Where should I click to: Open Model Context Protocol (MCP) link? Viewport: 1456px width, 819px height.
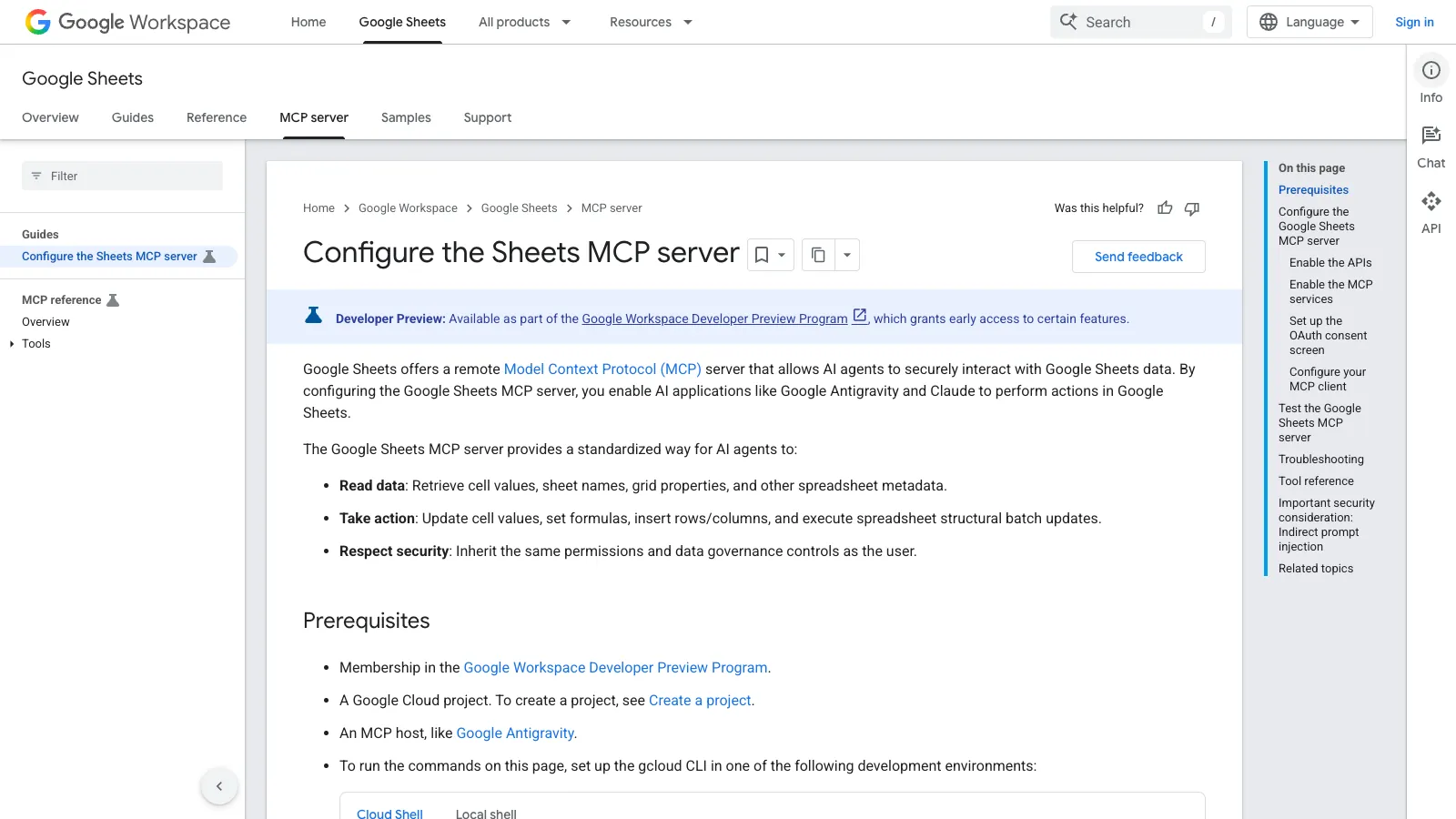click(x=602, y=369)
